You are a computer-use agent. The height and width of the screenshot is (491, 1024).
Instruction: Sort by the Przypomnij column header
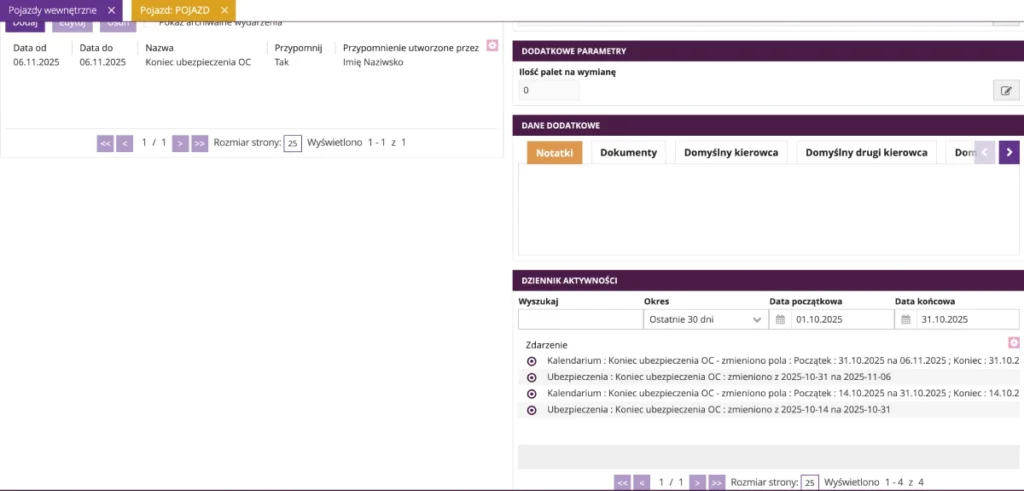coord(298,48)
